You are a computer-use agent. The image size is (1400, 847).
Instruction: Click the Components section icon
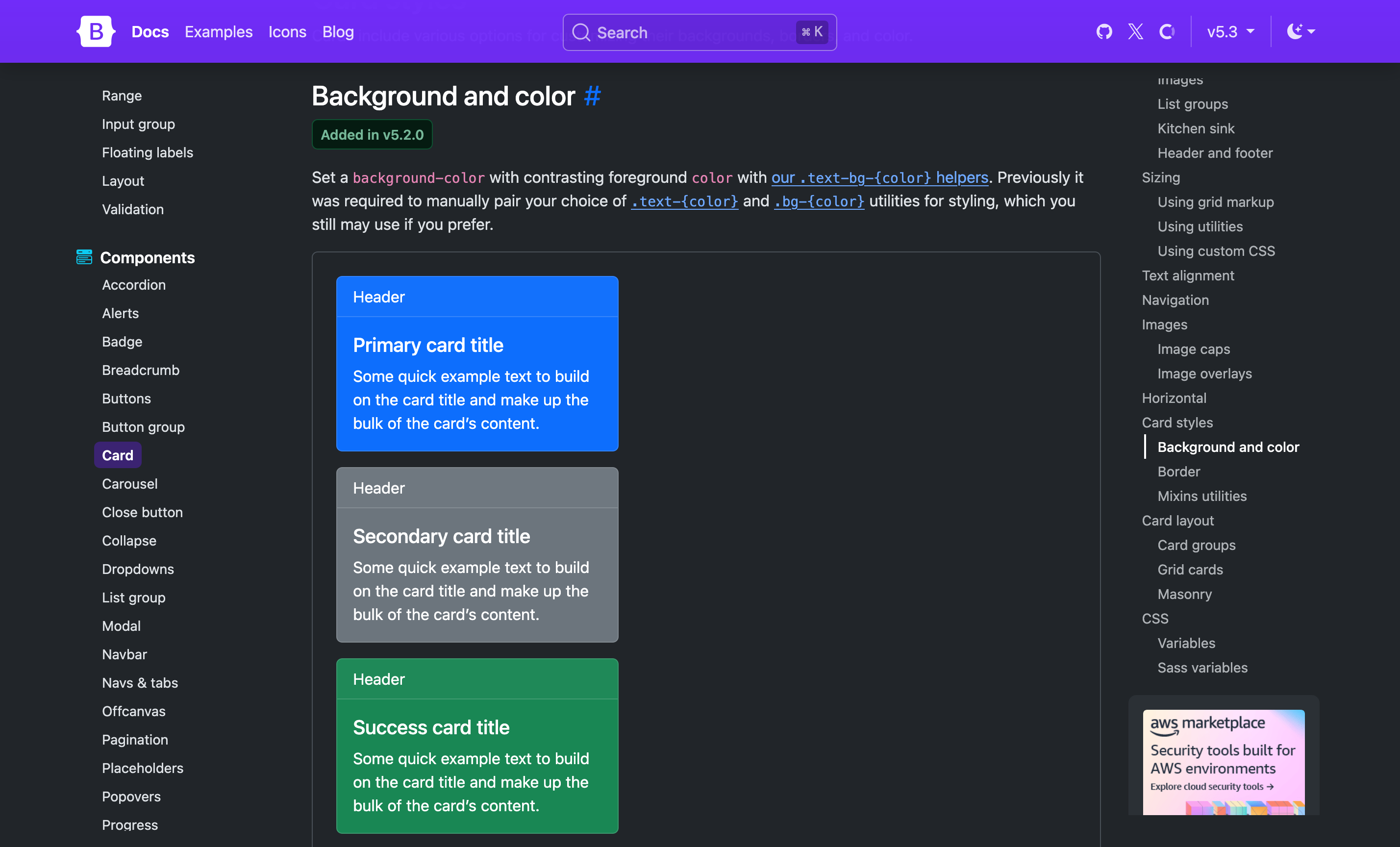(84, 257)
